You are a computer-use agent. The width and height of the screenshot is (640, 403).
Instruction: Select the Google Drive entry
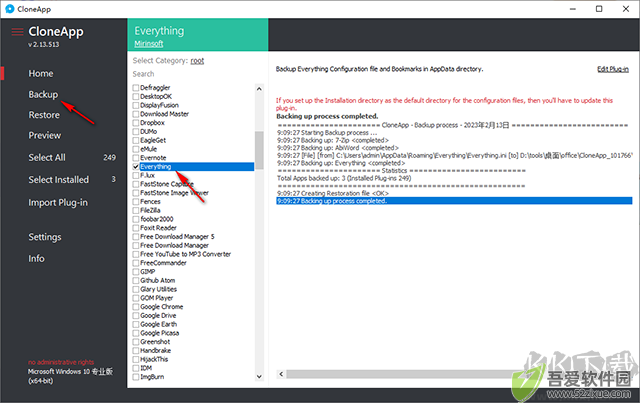pos(158,315)
